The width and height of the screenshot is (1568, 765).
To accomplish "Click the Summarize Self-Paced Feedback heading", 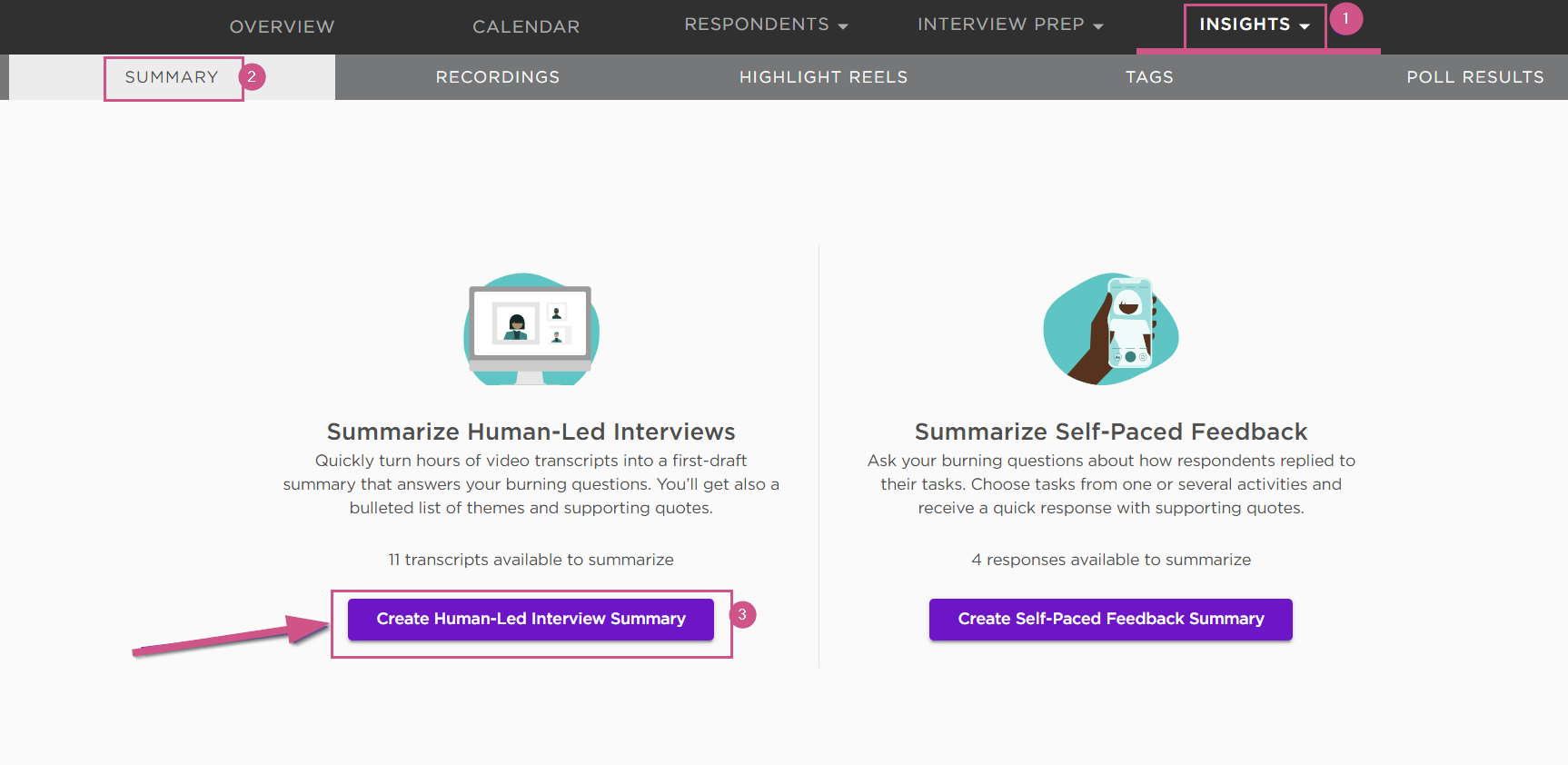I will click(x=1111, y=432).
